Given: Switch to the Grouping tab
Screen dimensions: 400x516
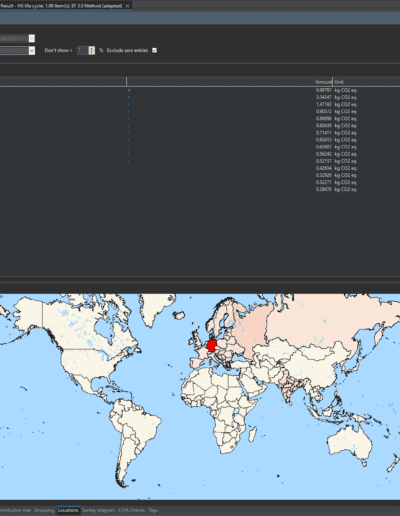Looking at the screenshot, I should (44, 510).
